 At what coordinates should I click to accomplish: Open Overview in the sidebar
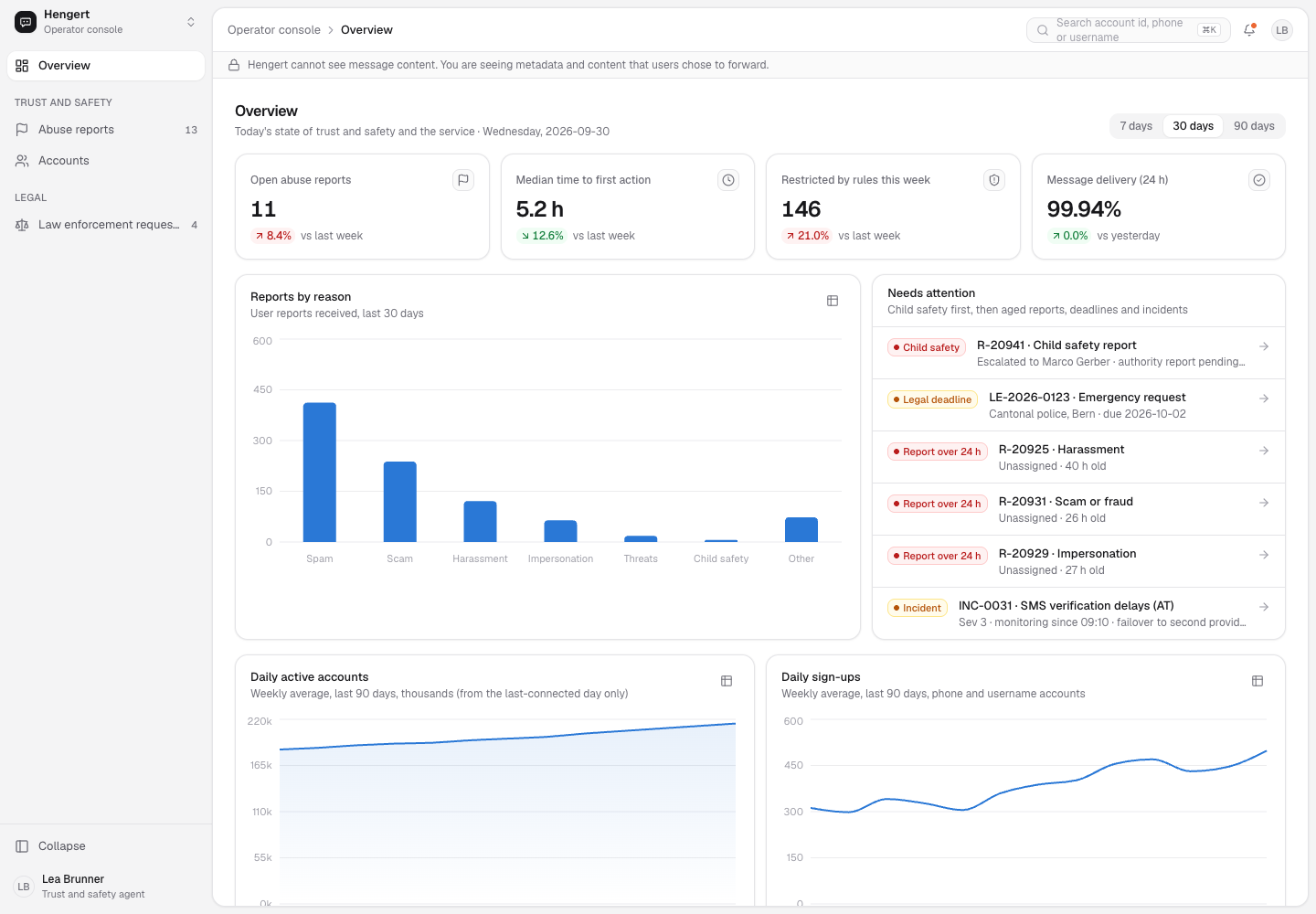click(x=106, y=66)
